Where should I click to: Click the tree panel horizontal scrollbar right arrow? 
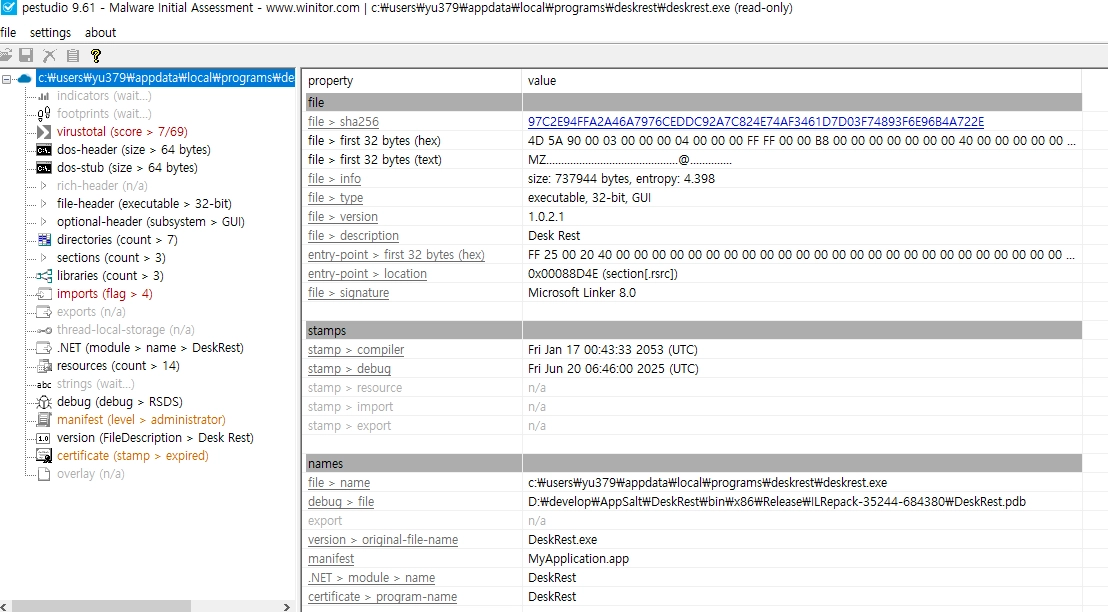point(286,606)
